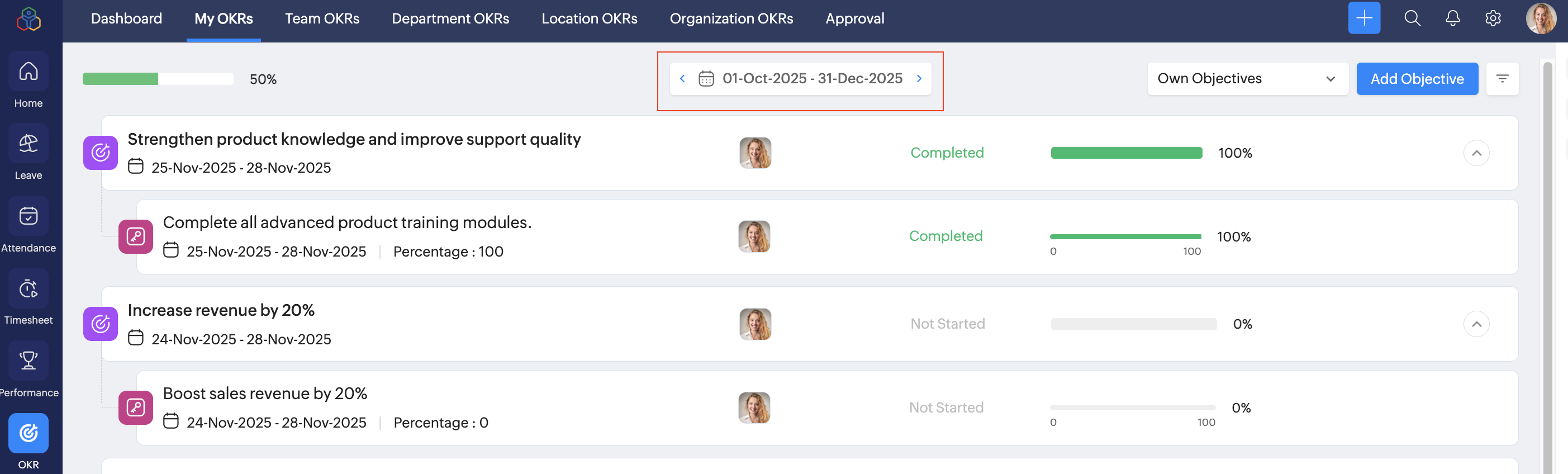1568x474 pixels.
Task: Go to next date period arrow
Action: (919, 79)
